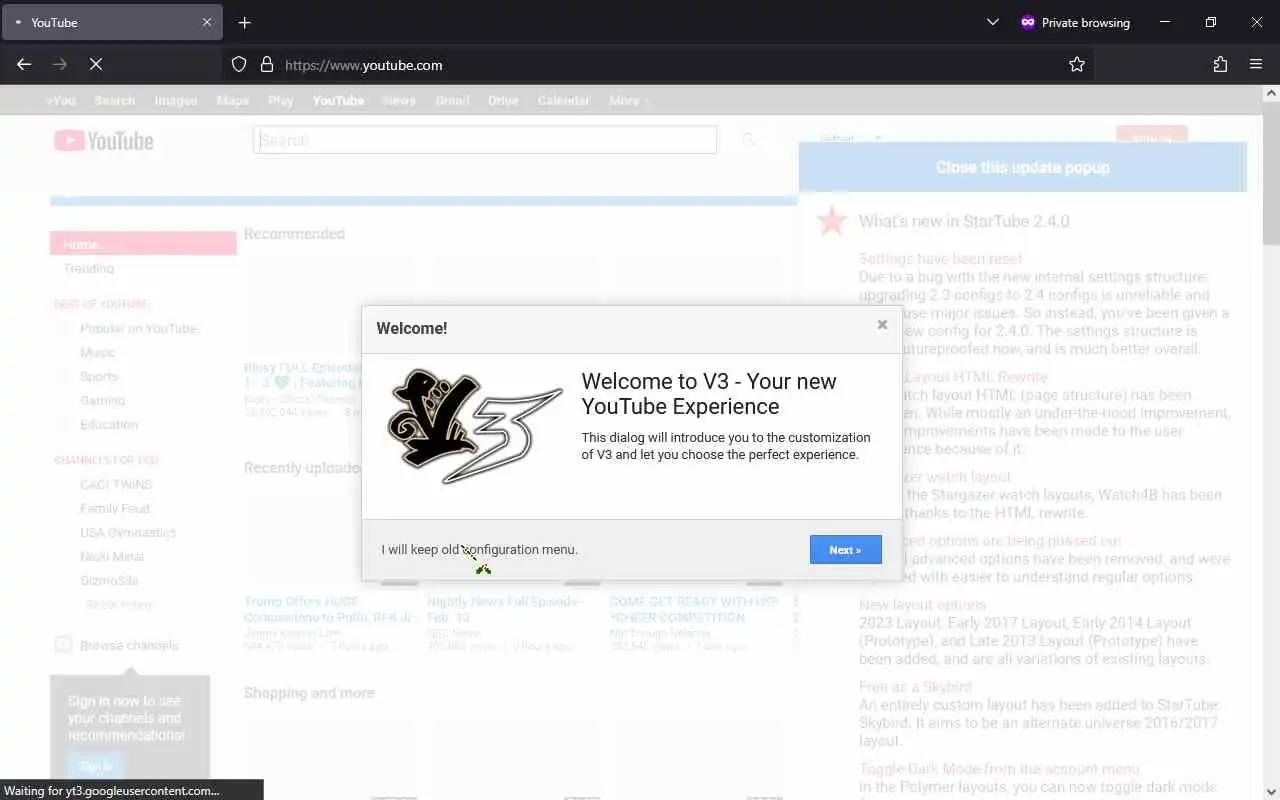1280x800 pixels.
Task: Focus the YouTube search field
Action: (x=485, y=140)
